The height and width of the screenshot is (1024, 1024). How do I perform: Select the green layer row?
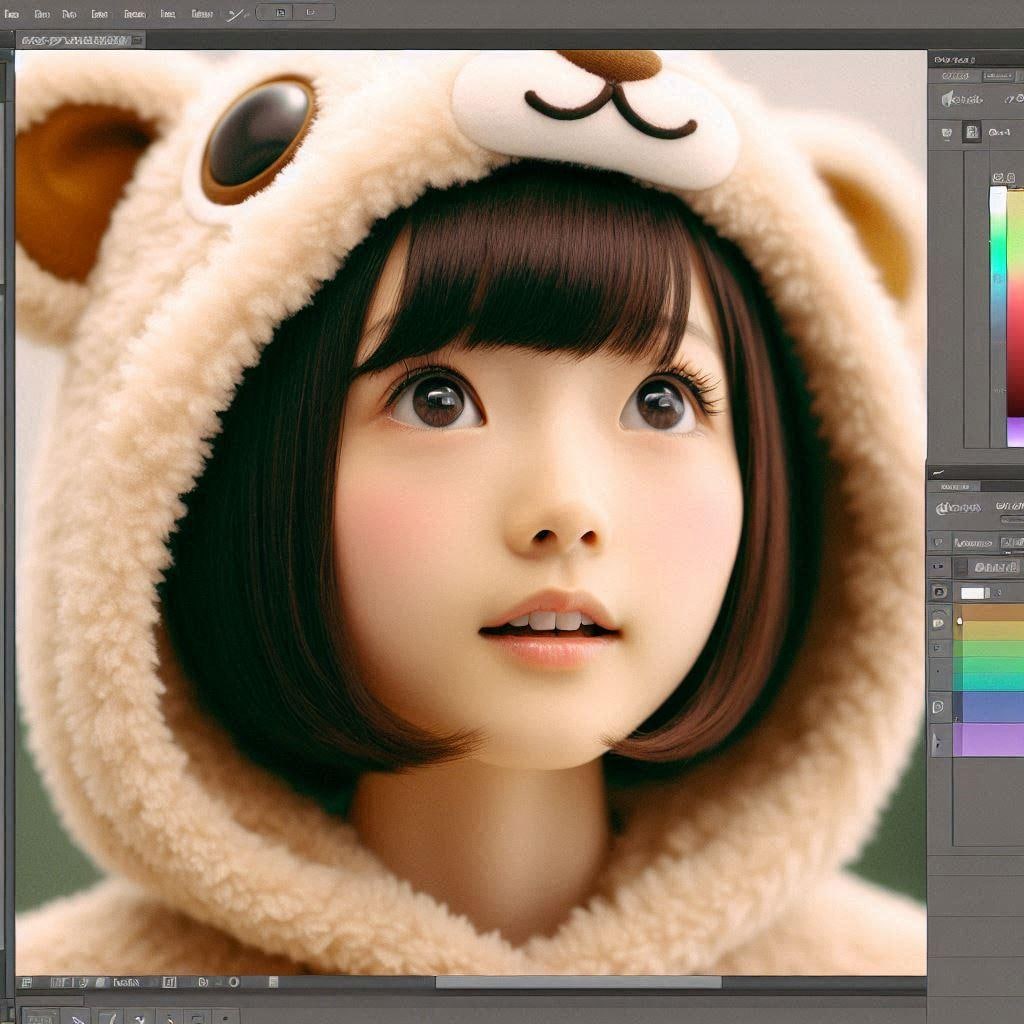989,648
